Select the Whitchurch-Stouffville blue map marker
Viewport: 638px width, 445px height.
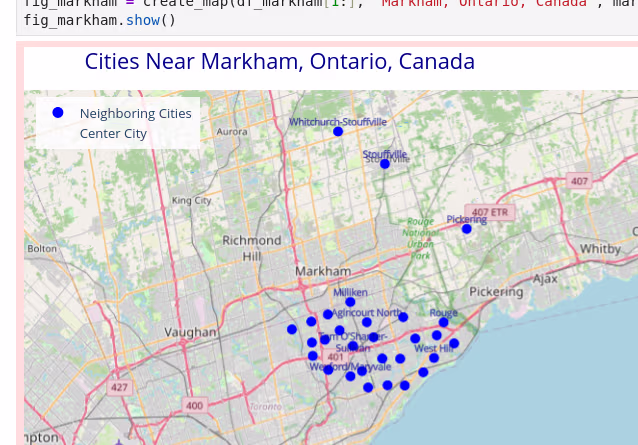(x=338, y=131)
